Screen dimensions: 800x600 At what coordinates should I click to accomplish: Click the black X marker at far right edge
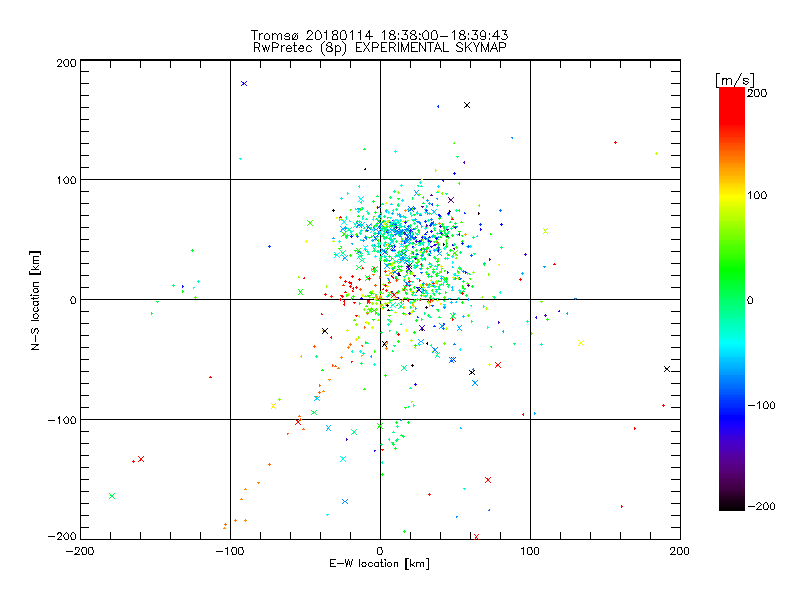(x=667, y=369)
